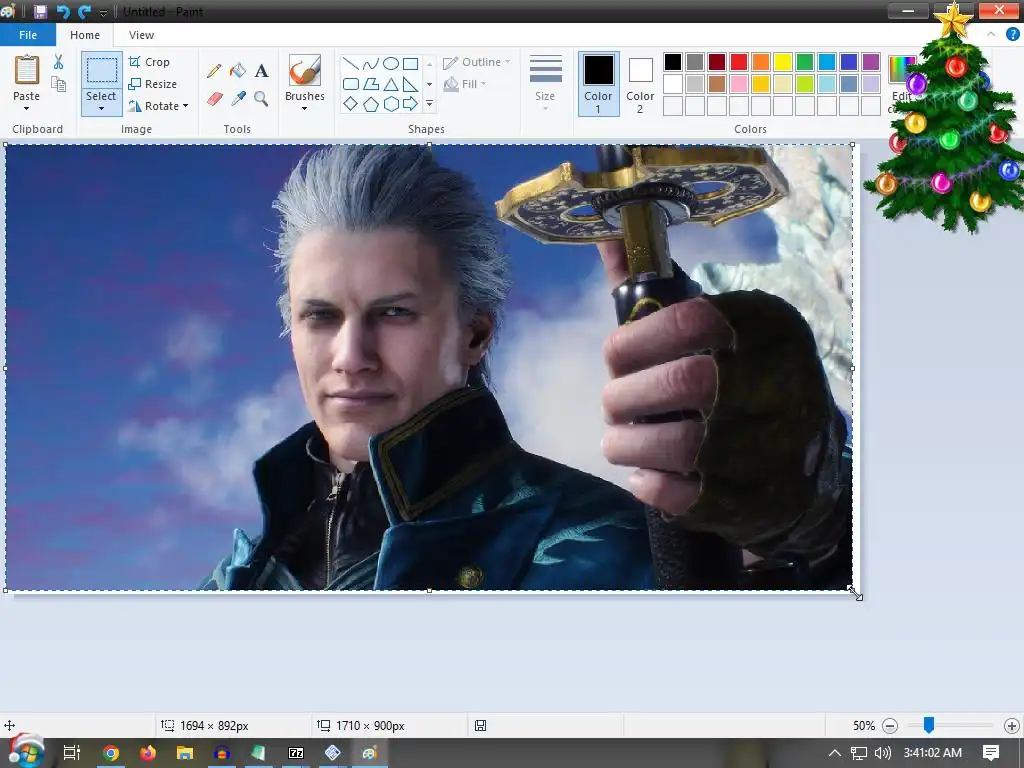Open the Action Center notifications icon

coord(991,752)
